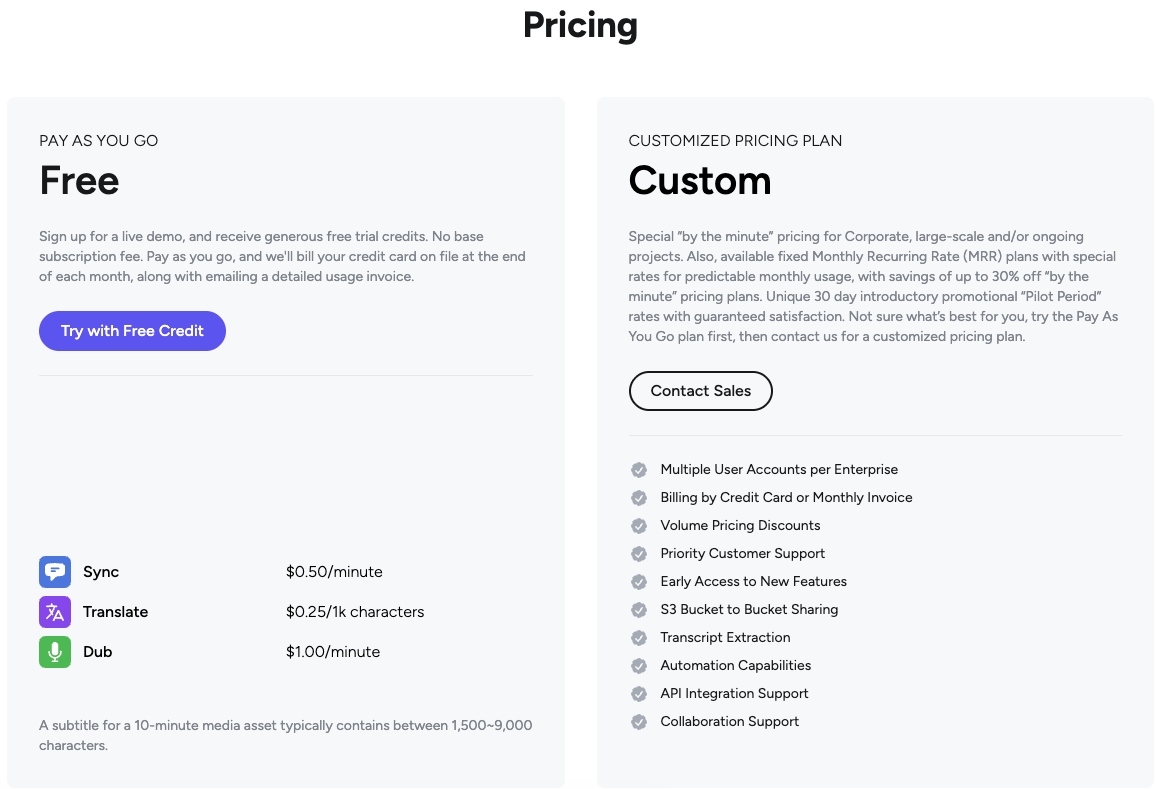This screenshot has width=1155, height=789.
Task: Click checkmark next to Collaboration Support
Action: [x=639, y=722]
